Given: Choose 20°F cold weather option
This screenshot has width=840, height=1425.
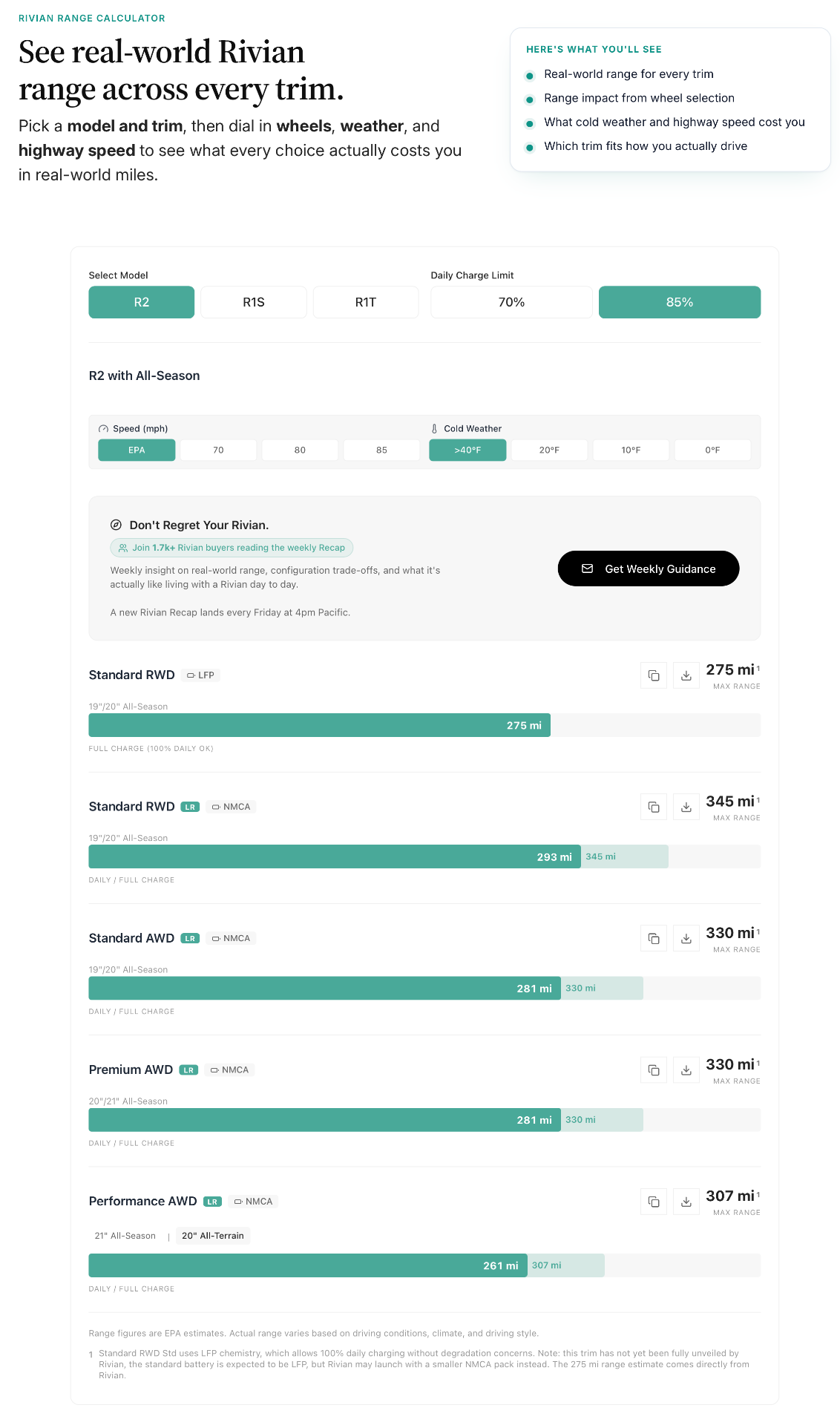Looking at the screenshot, I should tap(549, 450).
